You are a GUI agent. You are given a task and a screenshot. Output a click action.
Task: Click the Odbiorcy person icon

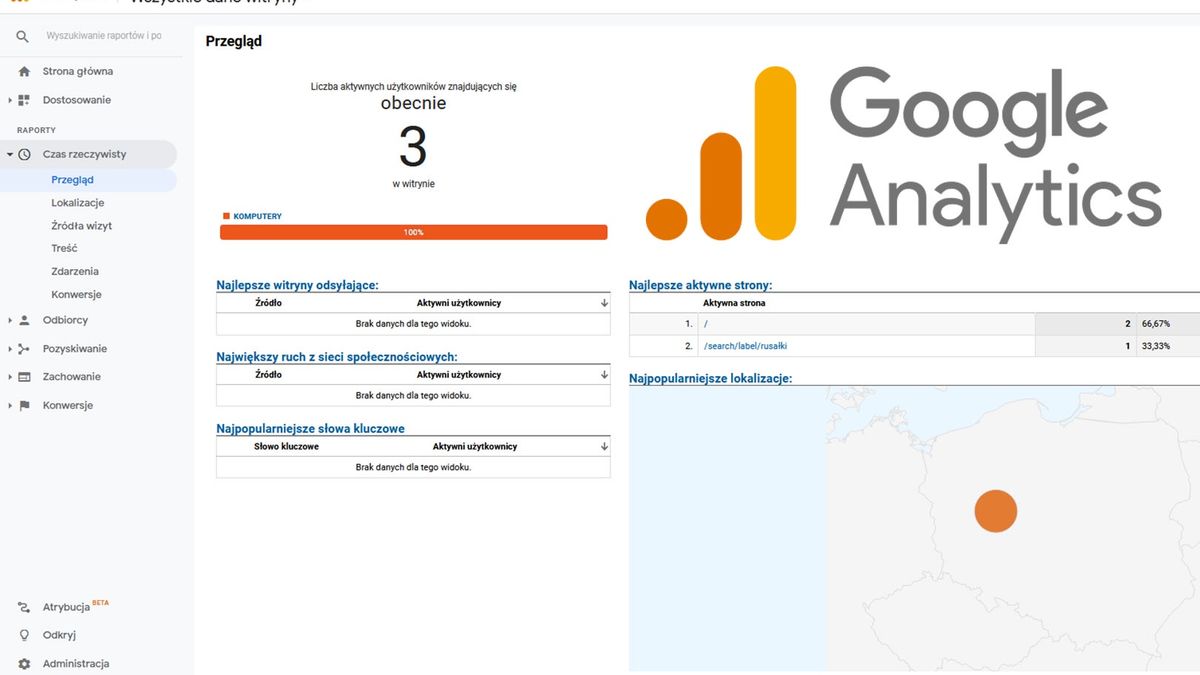click(x=24, y=321)
